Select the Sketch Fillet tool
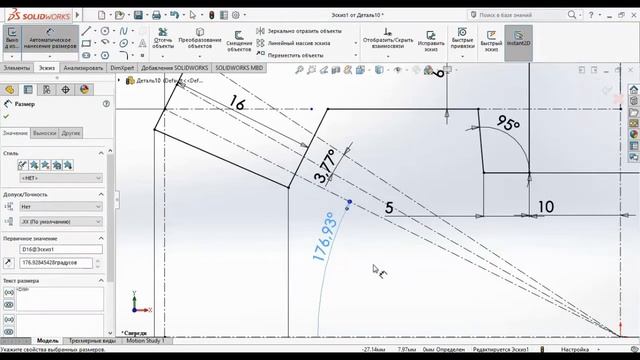 [x=124, y=55]
